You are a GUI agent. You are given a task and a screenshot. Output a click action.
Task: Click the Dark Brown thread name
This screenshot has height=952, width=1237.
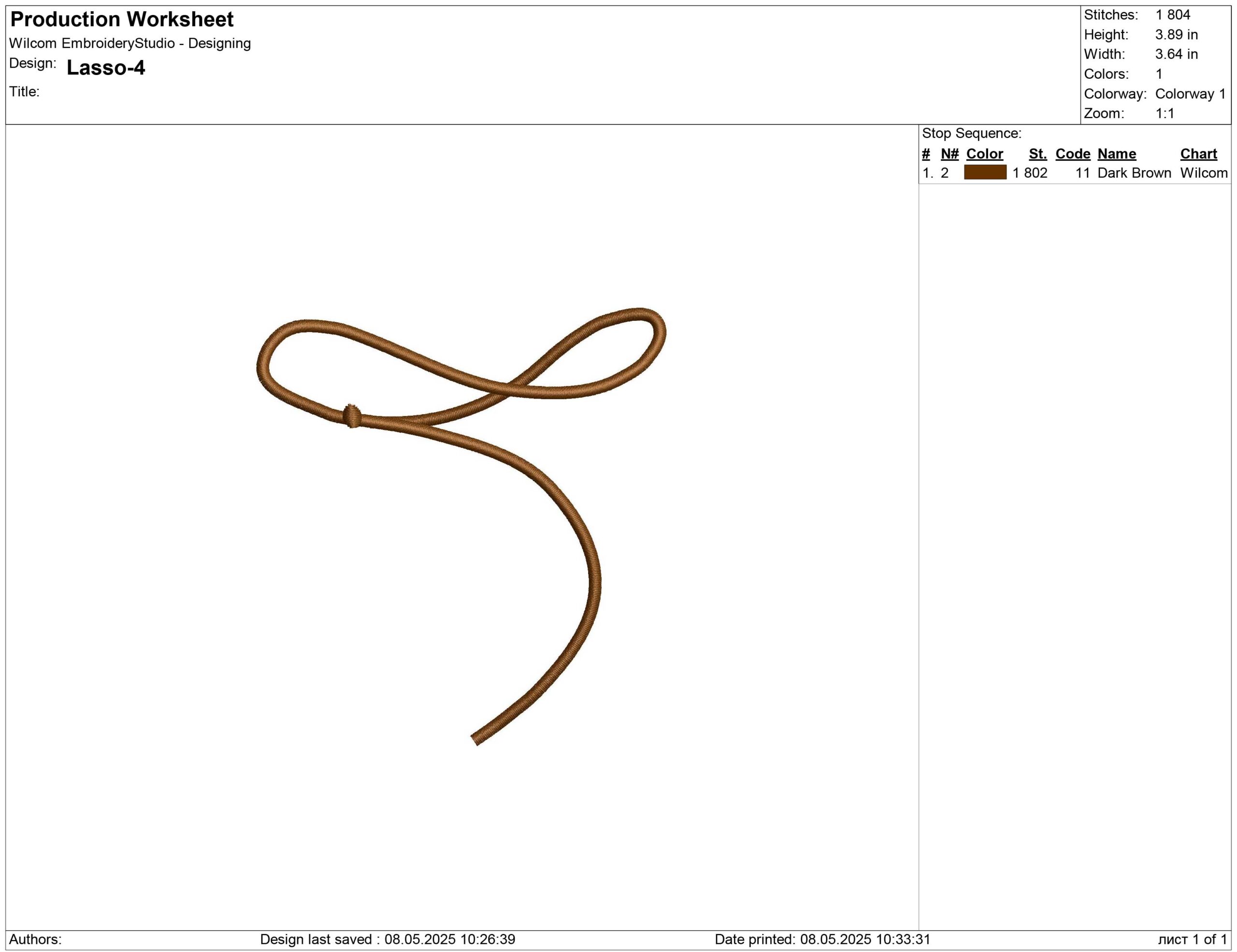pos(1134,173)
